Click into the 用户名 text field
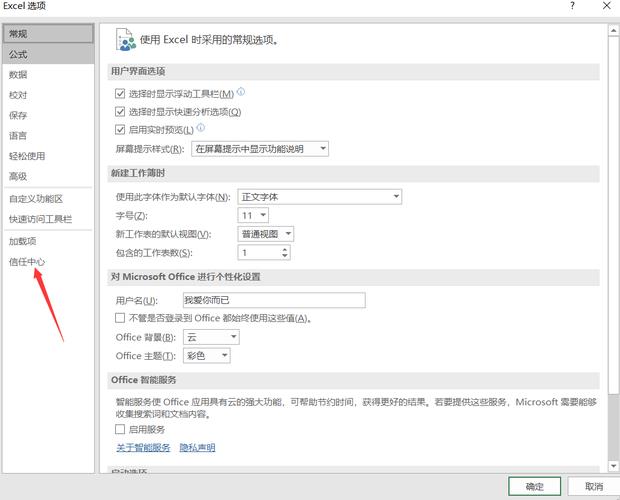 click(x=273, y=300)
